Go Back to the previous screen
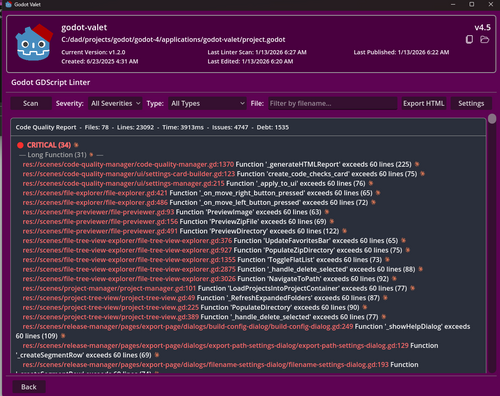Image resolution: width=500 pixels, height=396 pixels. click(29, 387)
